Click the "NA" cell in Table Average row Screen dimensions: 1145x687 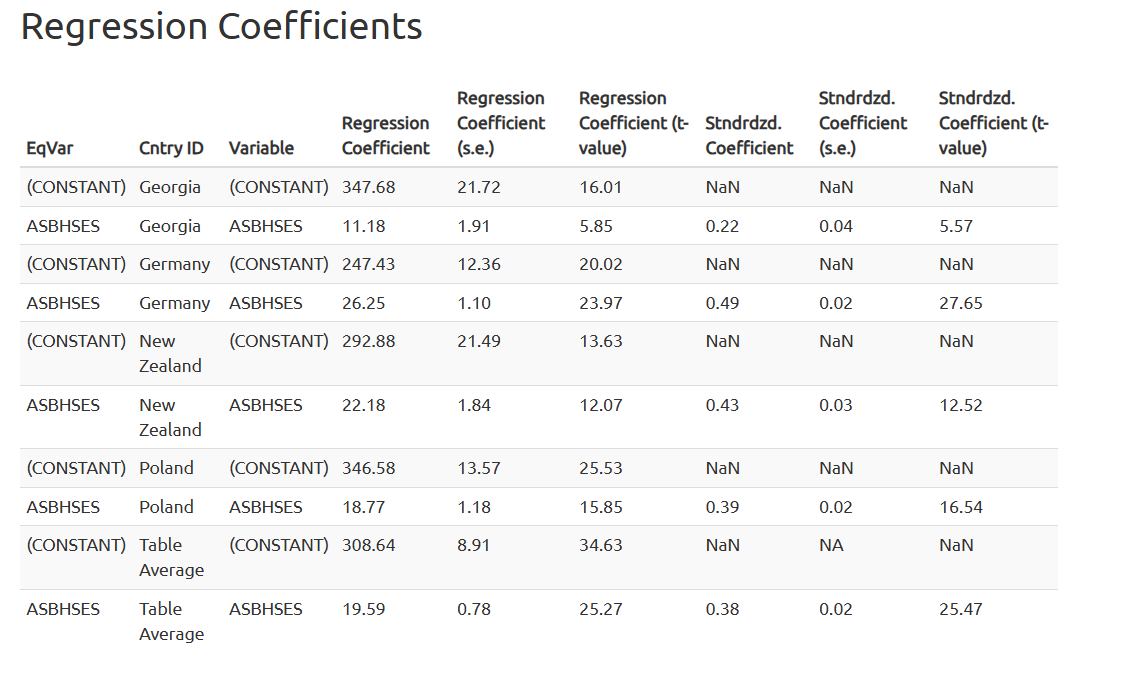pyautogui.click(x=831, y=545)
